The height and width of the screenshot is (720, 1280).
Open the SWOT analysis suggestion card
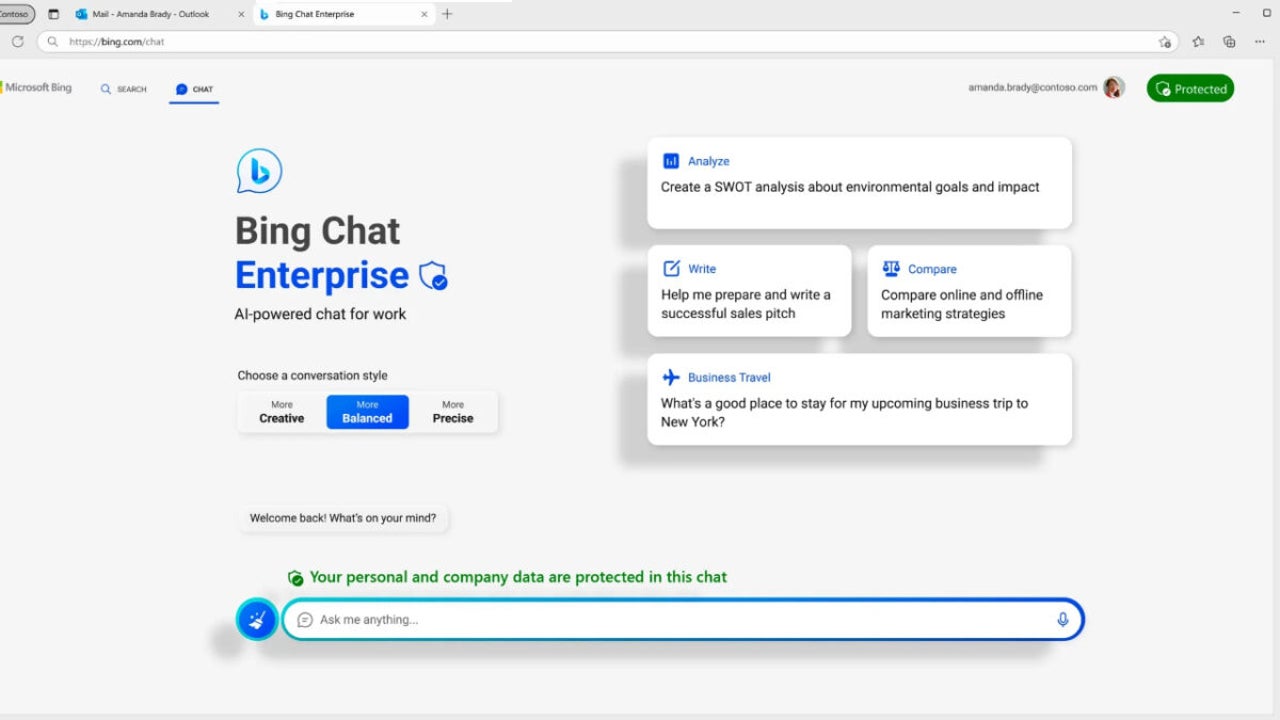(860, 183)
